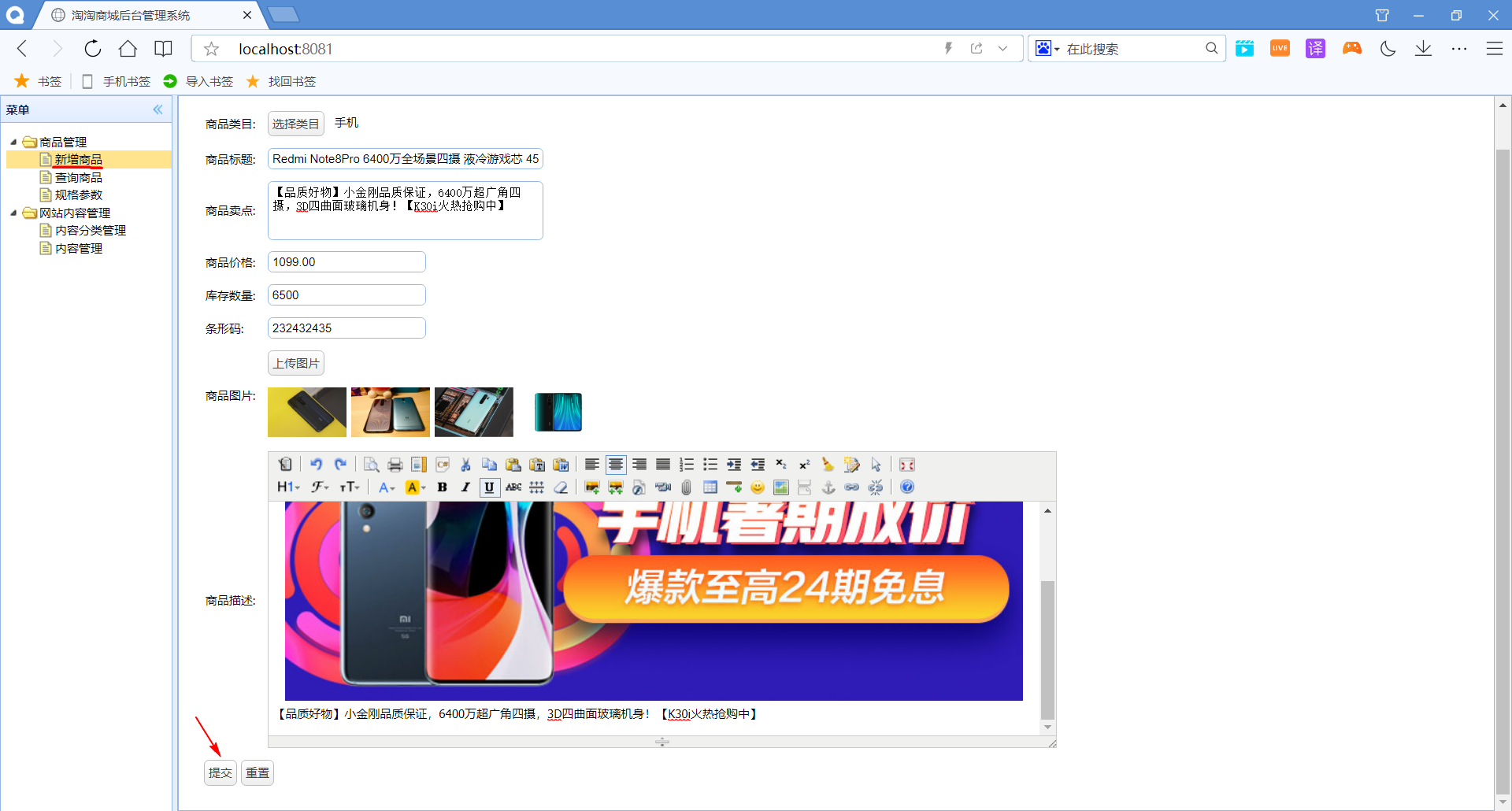1512x811 pixels.
Task: Redo edit in description editor
Action: click(339, 465)
